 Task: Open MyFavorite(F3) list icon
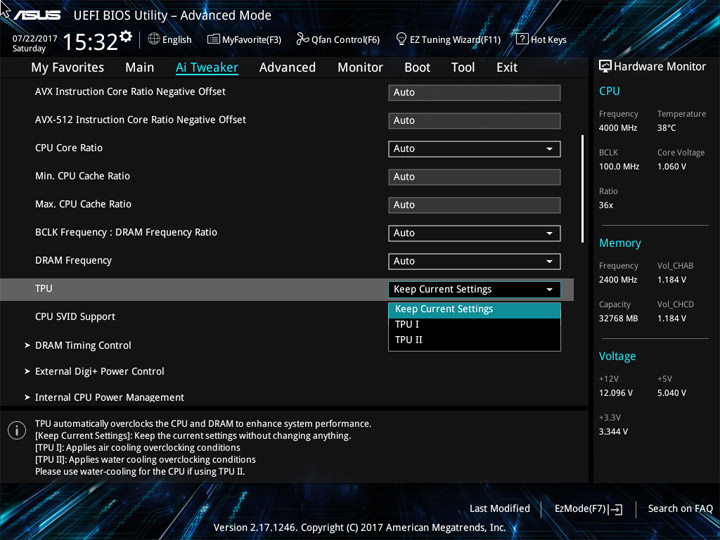(x=214, y=39)
